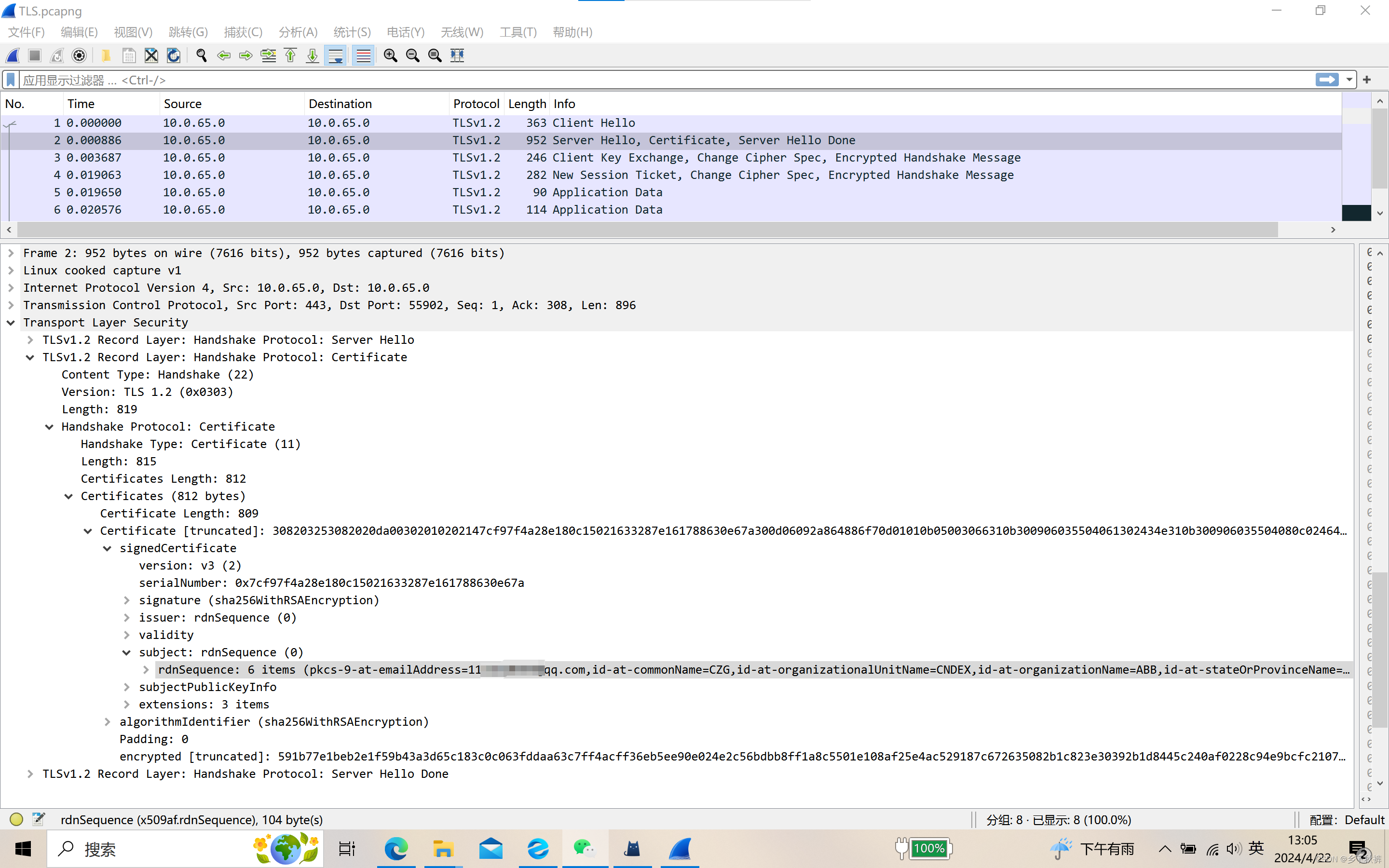This screenshot has height=868, width=1389.
Task: Click the display filter bookmark icon
Action: click(x=11, y=80)
